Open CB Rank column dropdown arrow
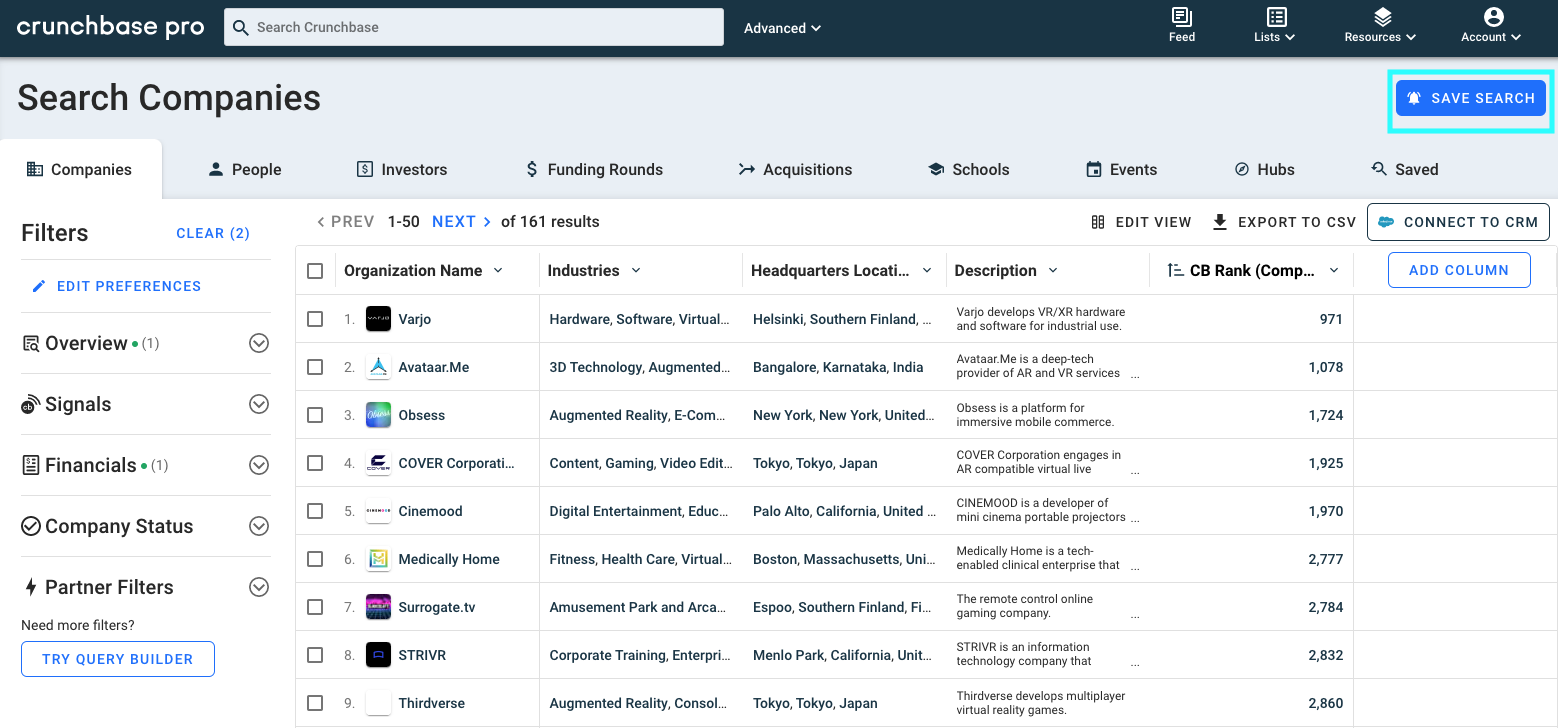Viewport: 1558px width, 728px height. tap(1333, 270)
